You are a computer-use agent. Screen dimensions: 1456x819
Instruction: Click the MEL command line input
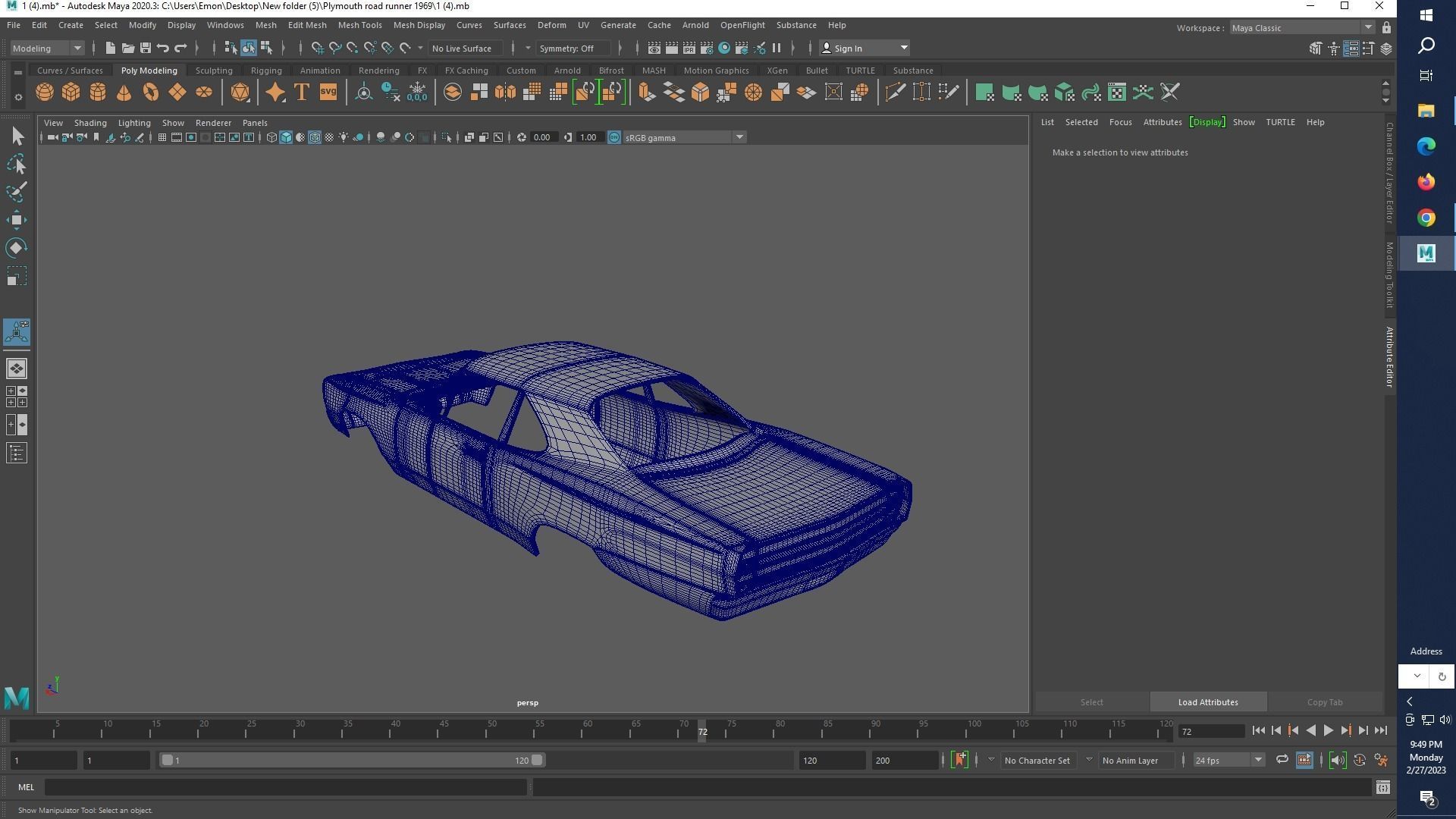286,787
